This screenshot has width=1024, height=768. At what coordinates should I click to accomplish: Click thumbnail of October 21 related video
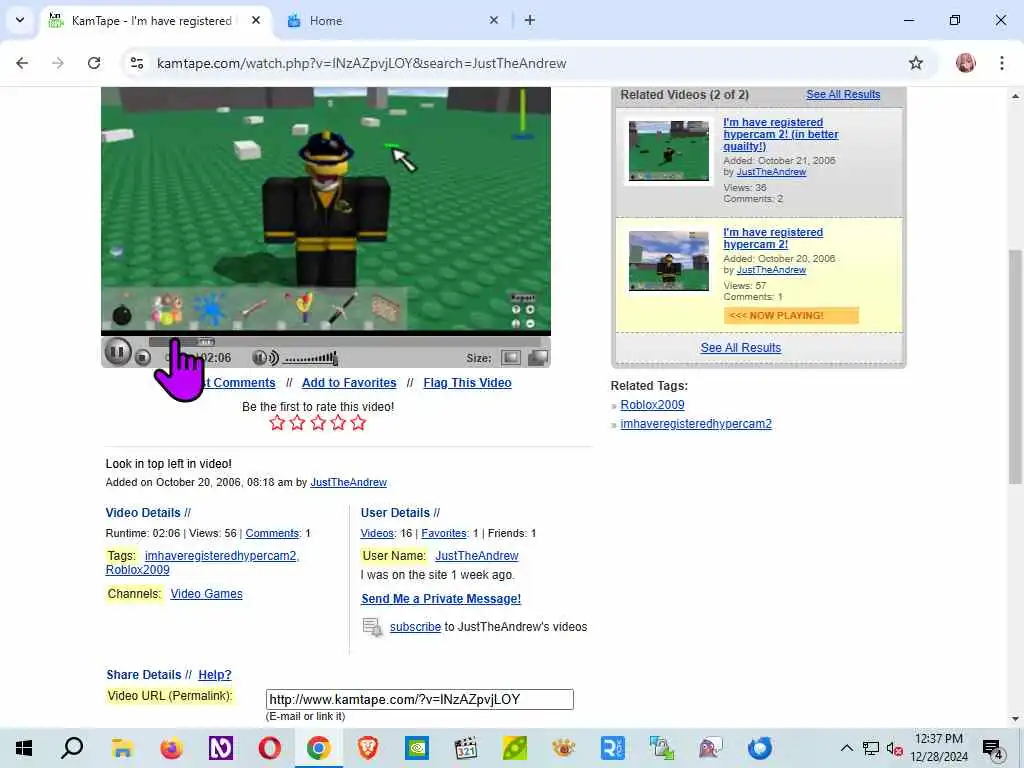(x=668, y=151)
